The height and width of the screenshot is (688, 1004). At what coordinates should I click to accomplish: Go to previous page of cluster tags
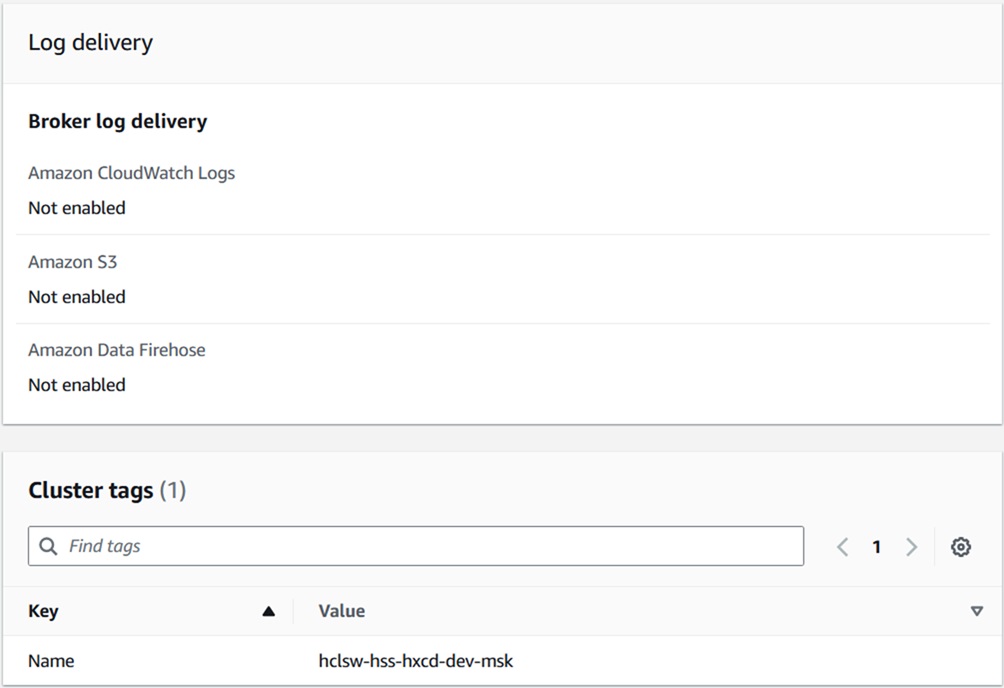[842, 547]
